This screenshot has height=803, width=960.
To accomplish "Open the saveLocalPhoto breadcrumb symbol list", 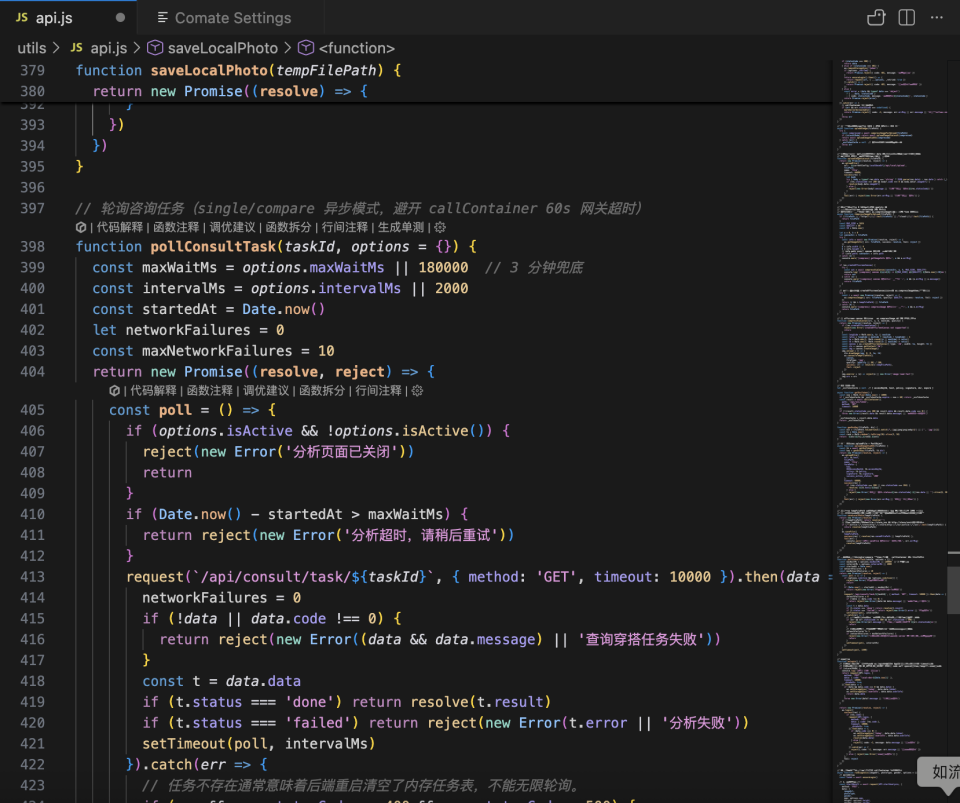I will (x=222, y=48).
